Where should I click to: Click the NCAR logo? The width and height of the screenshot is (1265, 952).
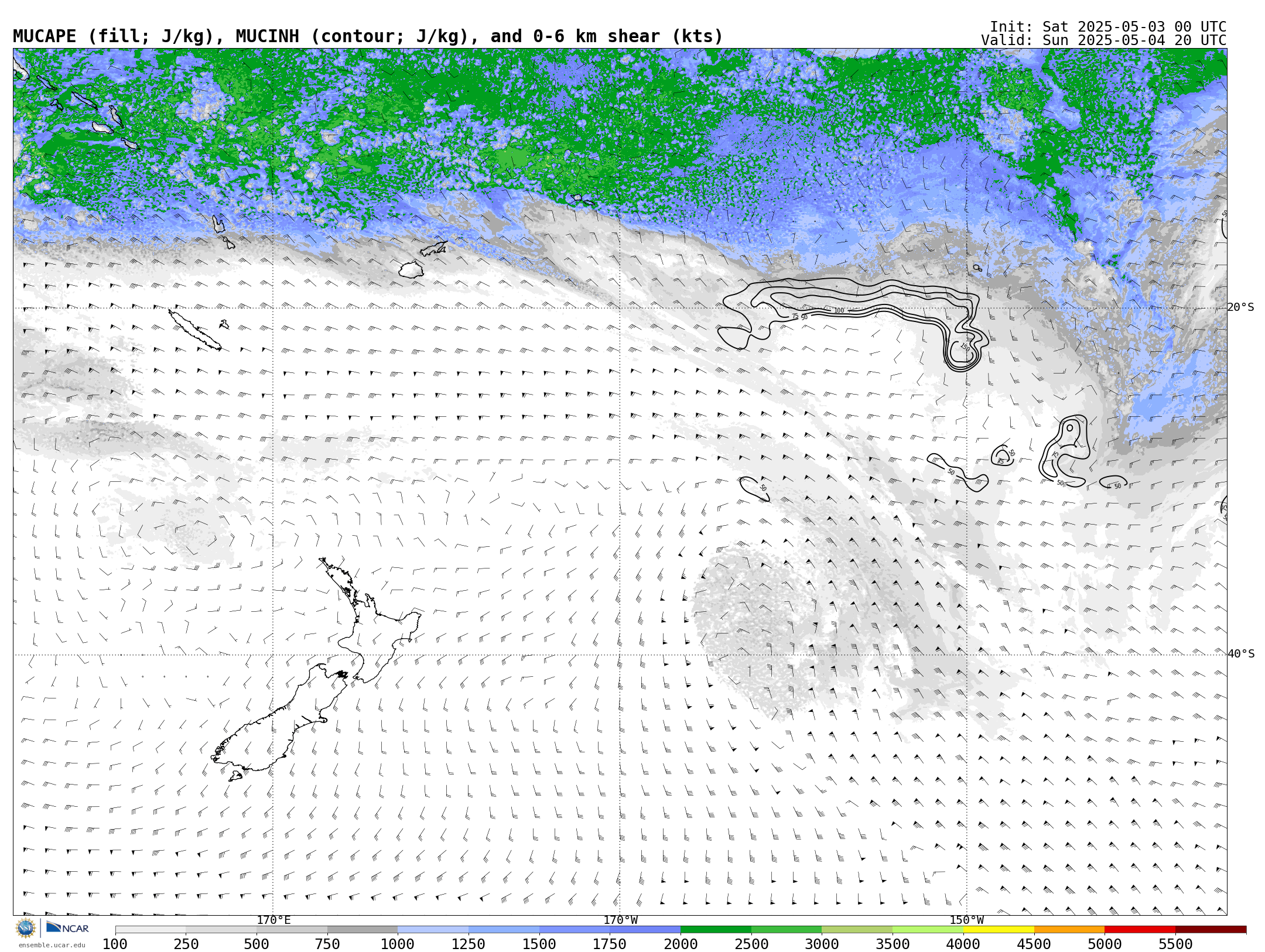point(67,928)
